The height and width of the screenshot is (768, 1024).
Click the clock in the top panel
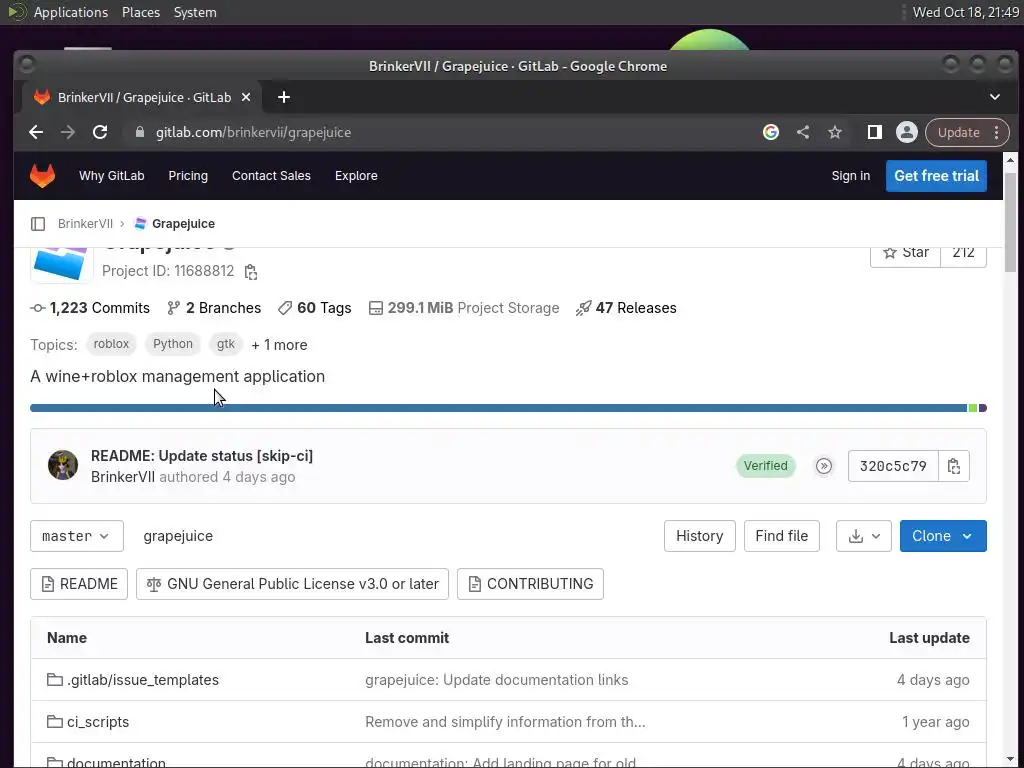pyautogui.click(x=966, y=12)
